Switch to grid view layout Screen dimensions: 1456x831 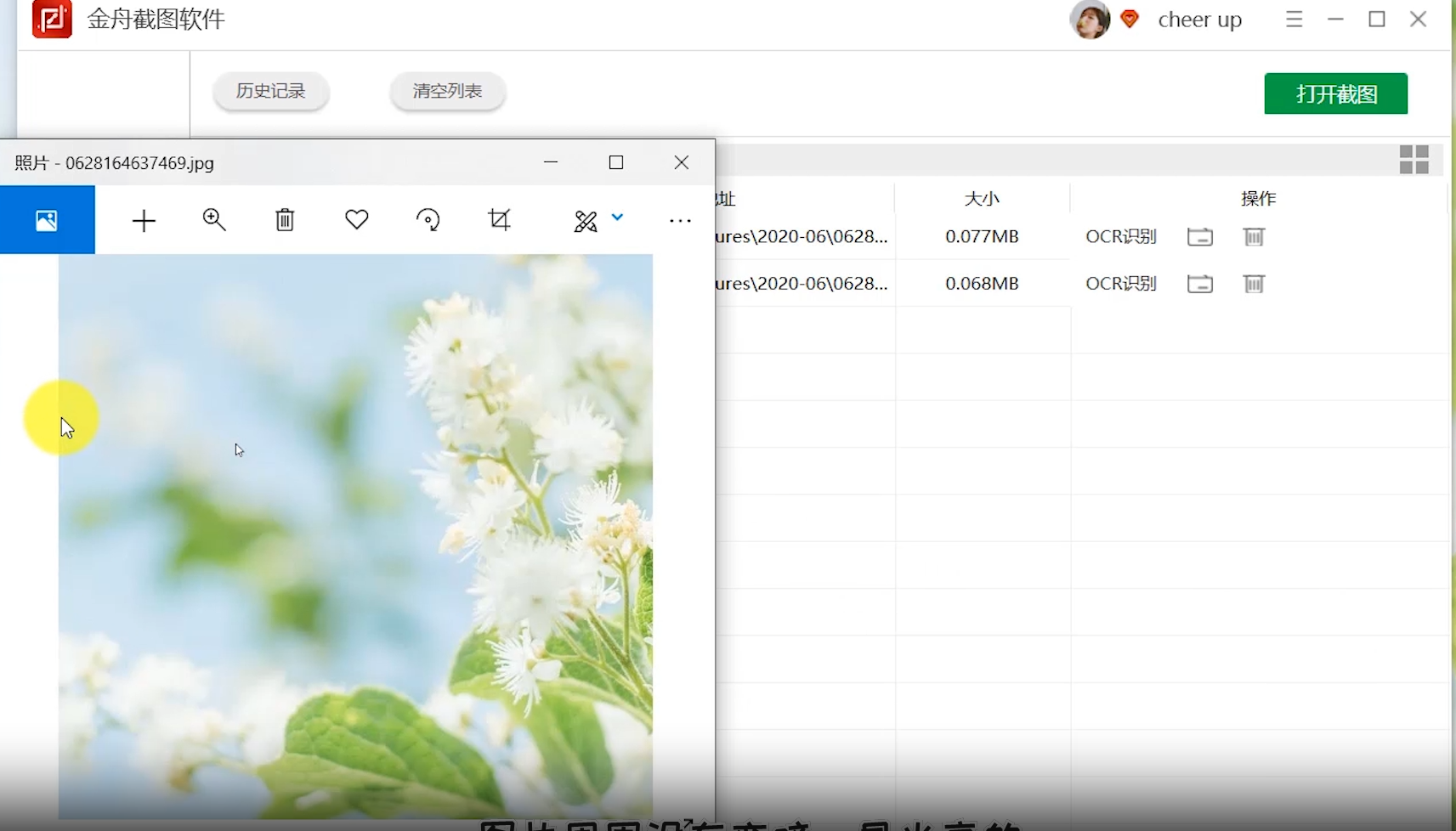pos(1414,159)
